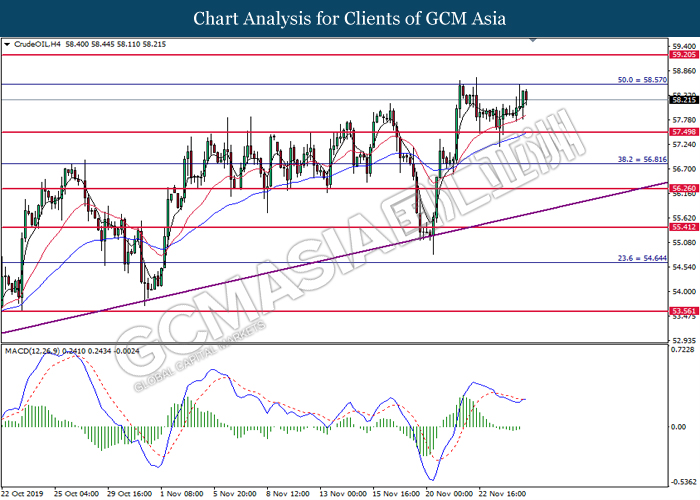
Task: Click the chart shift triangle marker
Action: (533, 41)
